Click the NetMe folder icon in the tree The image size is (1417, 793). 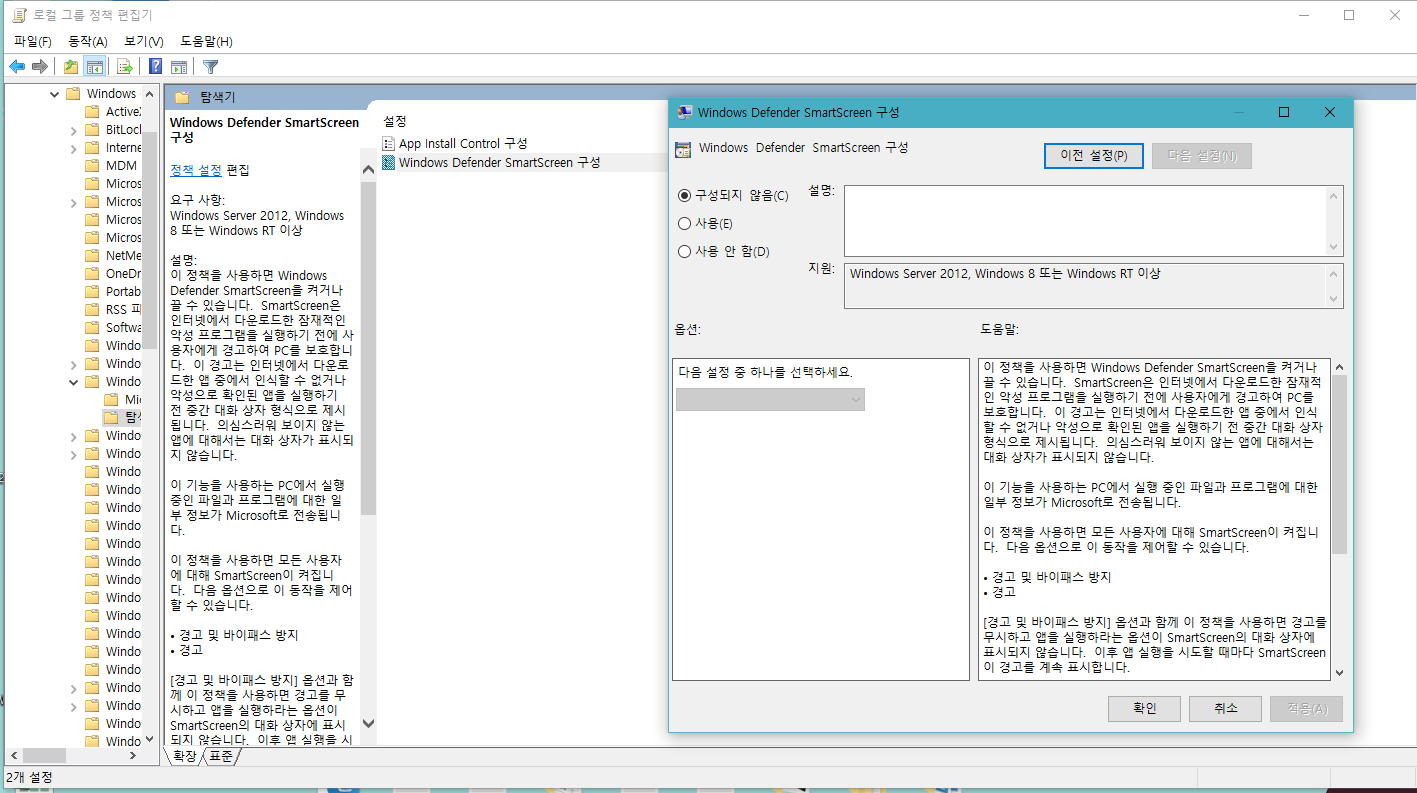(x=93, y=256)
